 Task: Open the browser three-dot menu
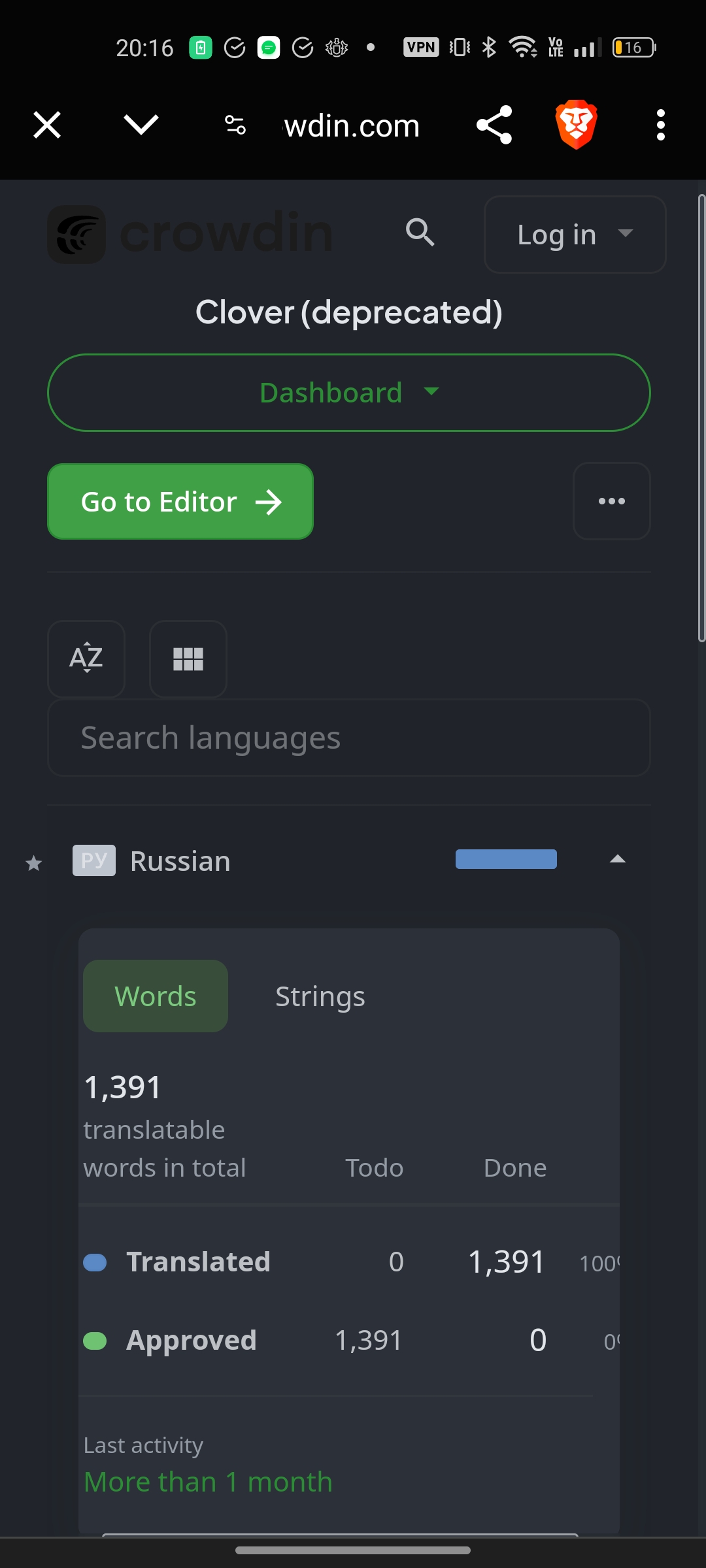tap(660, 125)
